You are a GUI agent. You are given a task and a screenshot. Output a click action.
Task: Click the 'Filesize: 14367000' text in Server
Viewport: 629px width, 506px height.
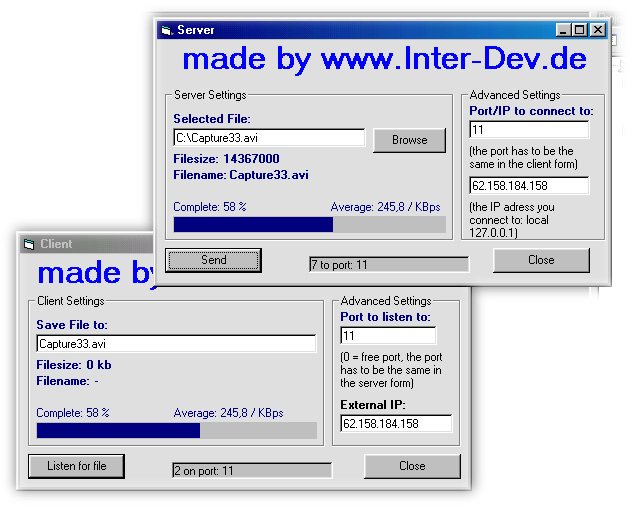(226, 159)
